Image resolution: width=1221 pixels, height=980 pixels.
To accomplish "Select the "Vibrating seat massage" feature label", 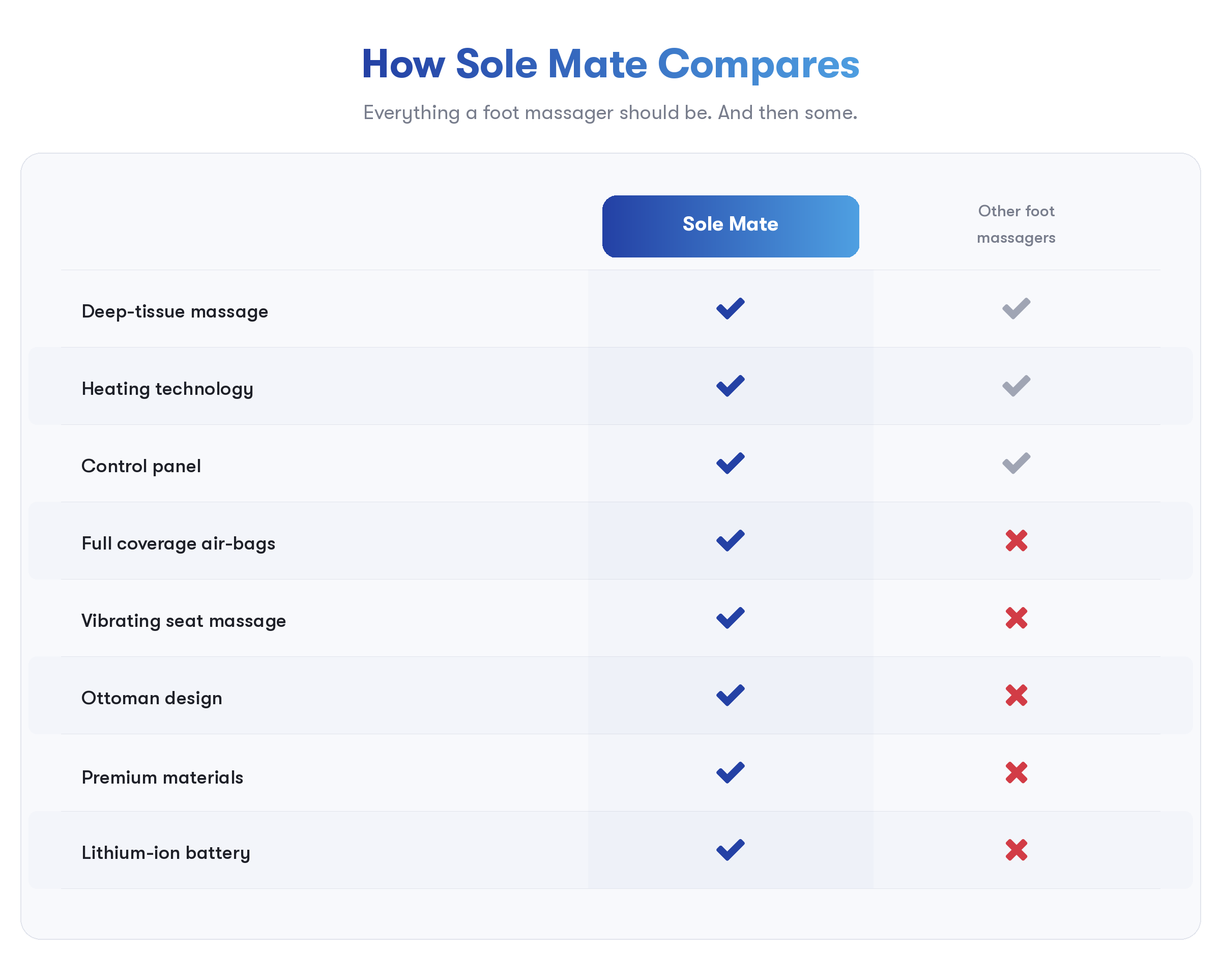I will click(x=184, y=621).
